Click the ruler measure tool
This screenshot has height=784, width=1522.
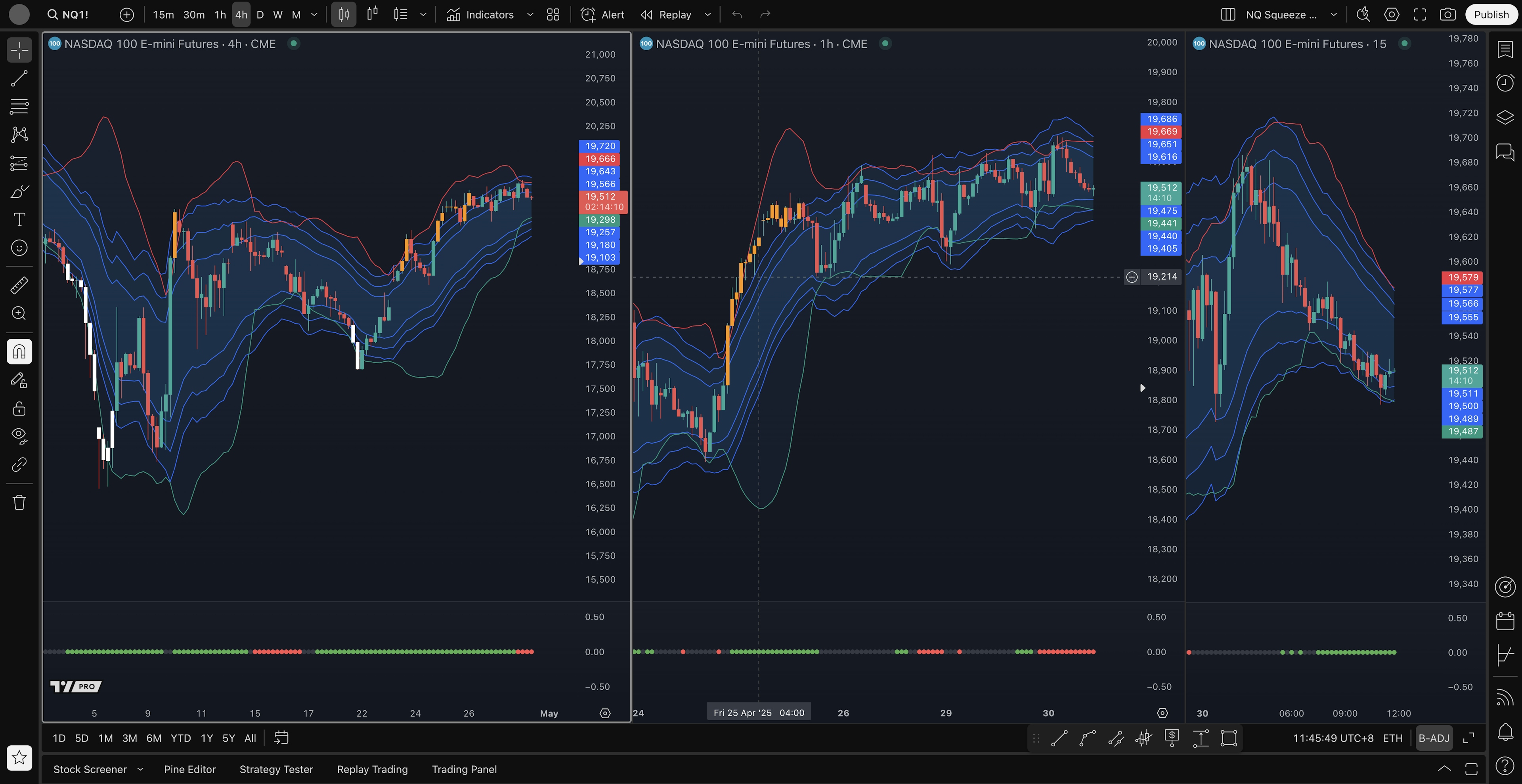tap(19, 285)
